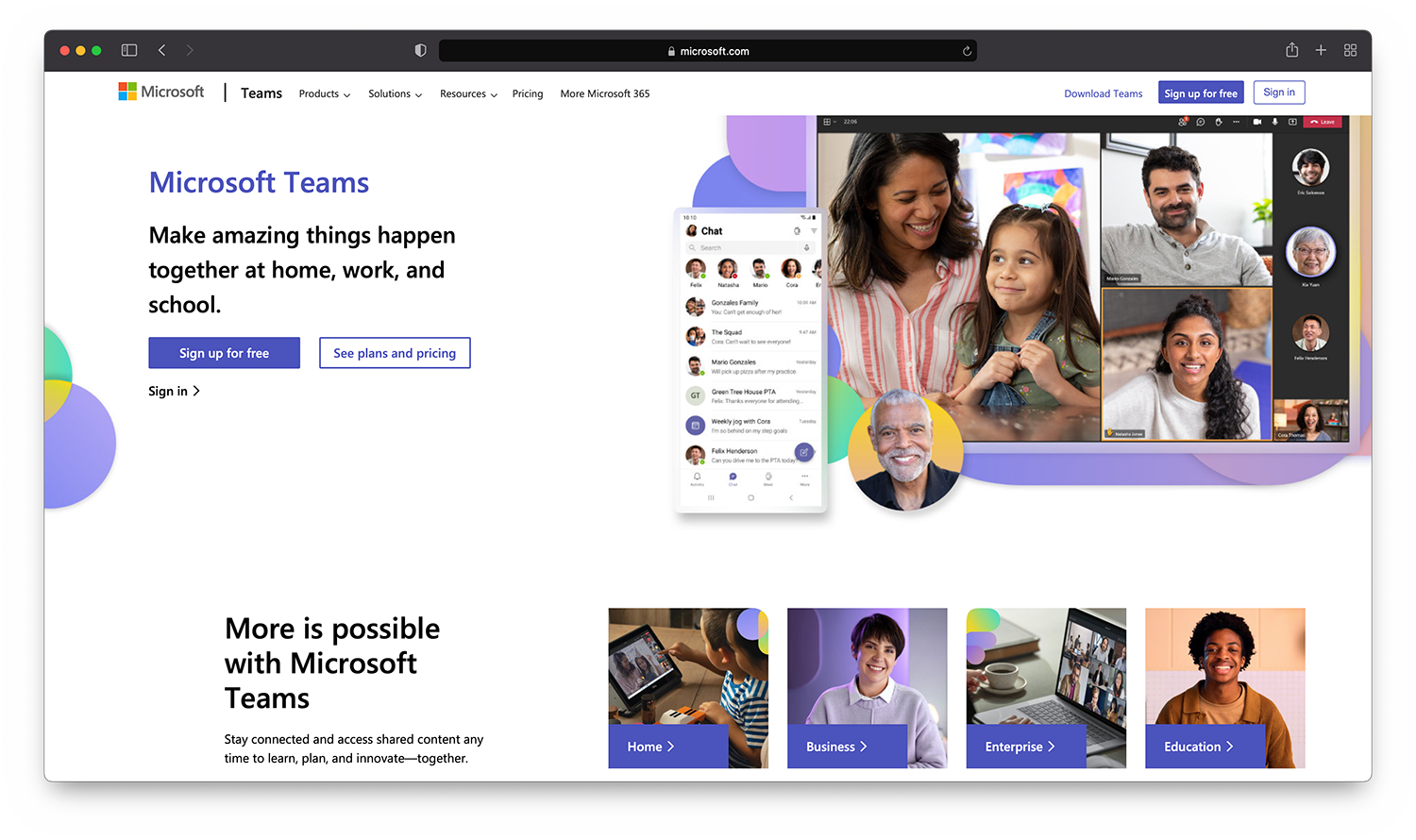Click Eric Solomon's participant avatar
Image resolution: width=1416 pixels, height=840 pixels.
[x=1310, y=167]
